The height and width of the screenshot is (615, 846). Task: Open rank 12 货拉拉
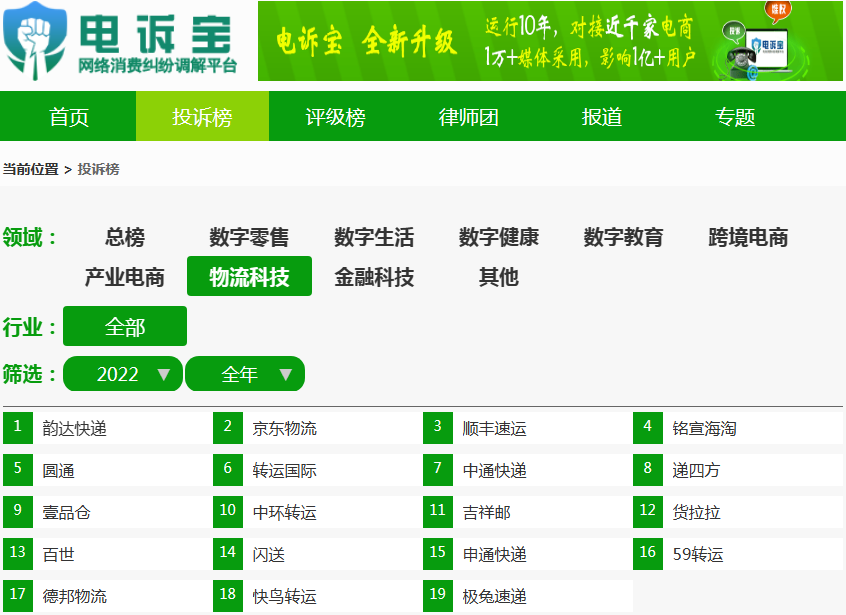click(x=738, y=512)
